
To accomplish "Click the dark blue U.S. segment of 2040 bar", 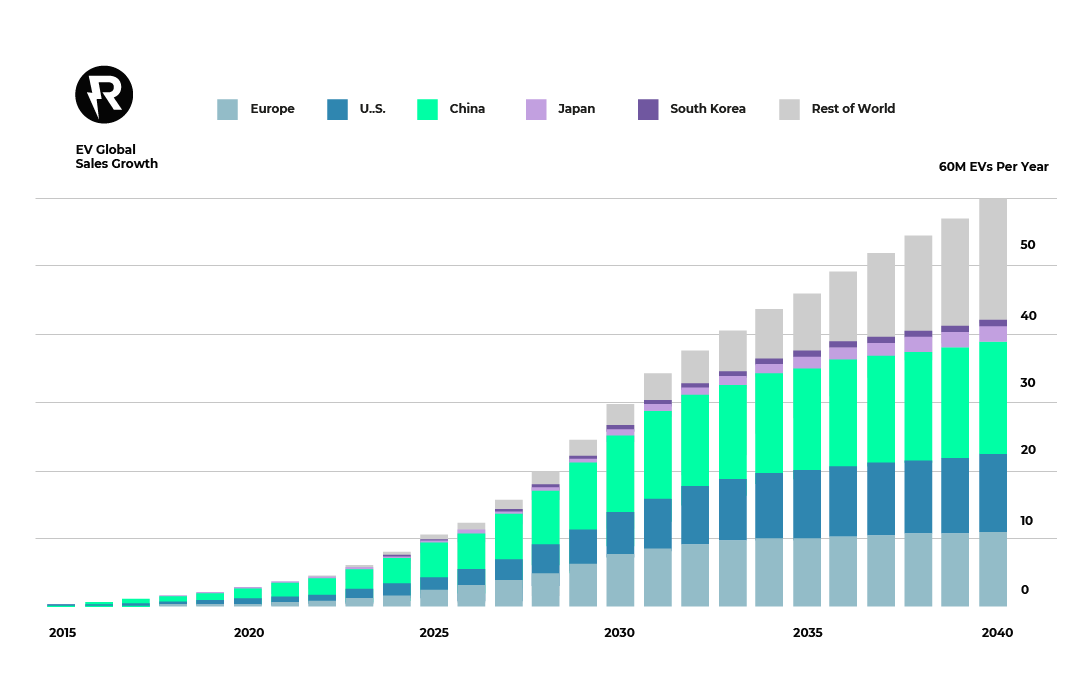I will coord(993,492).
